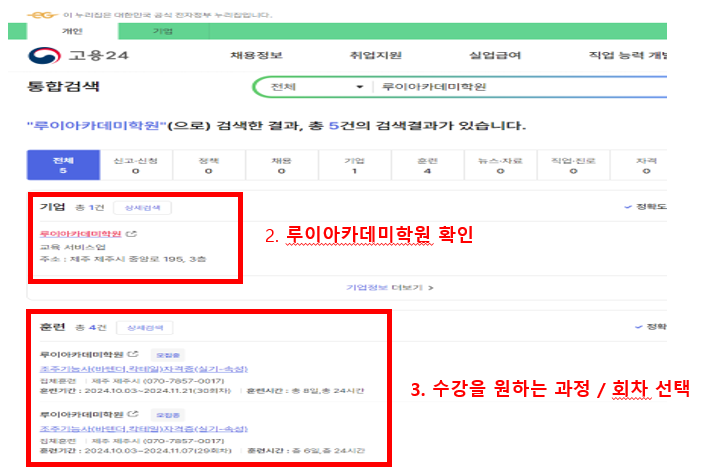The image size is (701, 471).
Task: Select the 훈련 4 results tab
Action: pyautogui.click(x=427, y=165)
